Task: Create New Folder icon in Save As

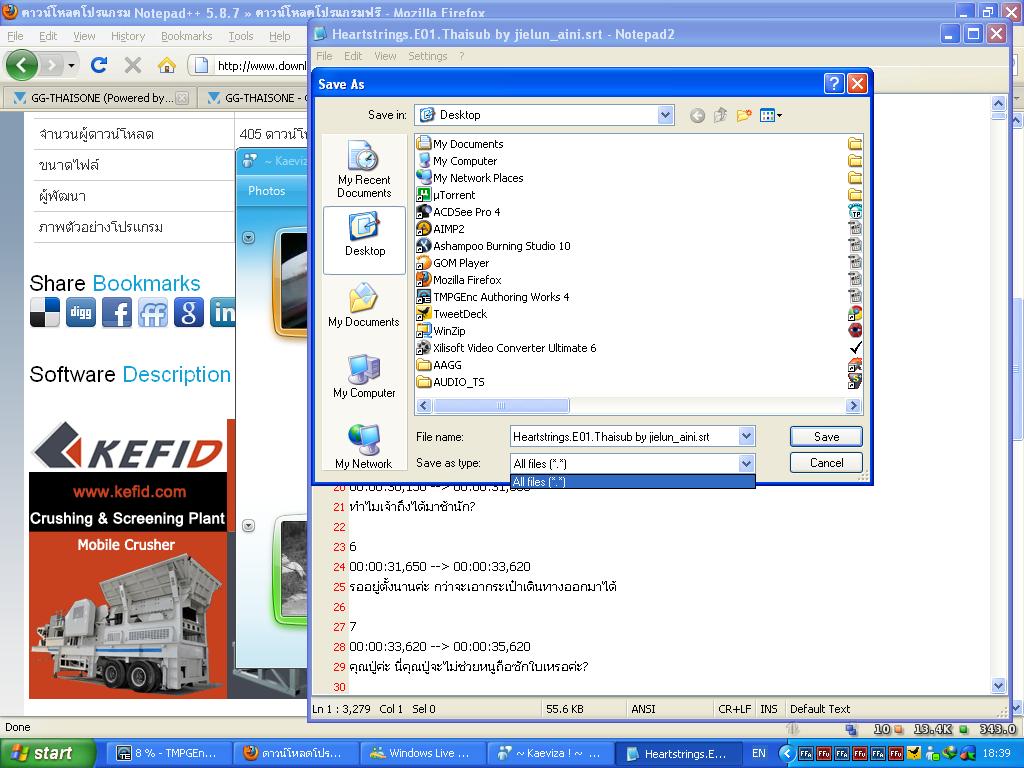Action: pyautogui.click(x=744, y=116)
